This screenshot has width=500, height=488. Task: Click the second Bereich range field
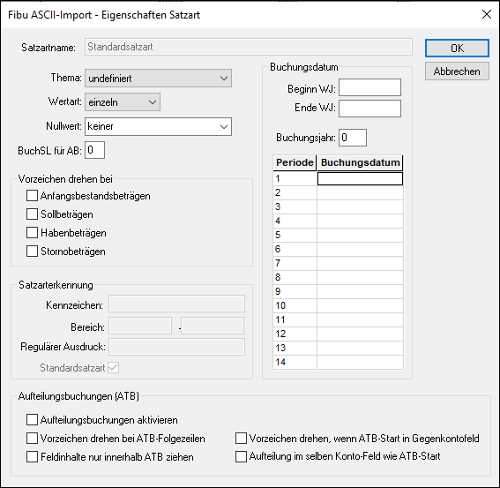pos(213,326)
